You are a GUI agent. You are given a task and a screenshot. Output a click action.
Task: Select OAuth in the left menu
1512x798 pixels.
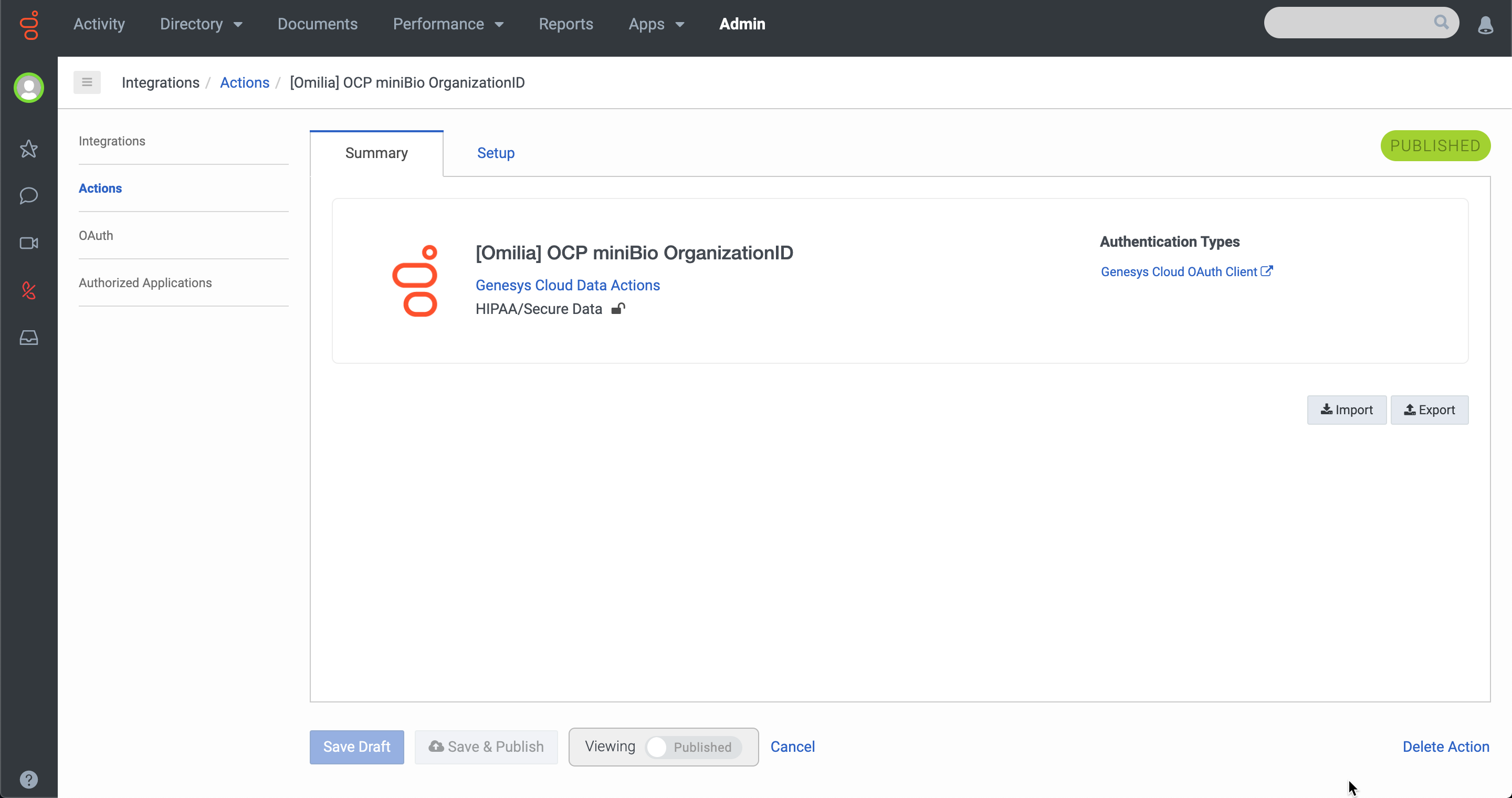click(96, 235)
